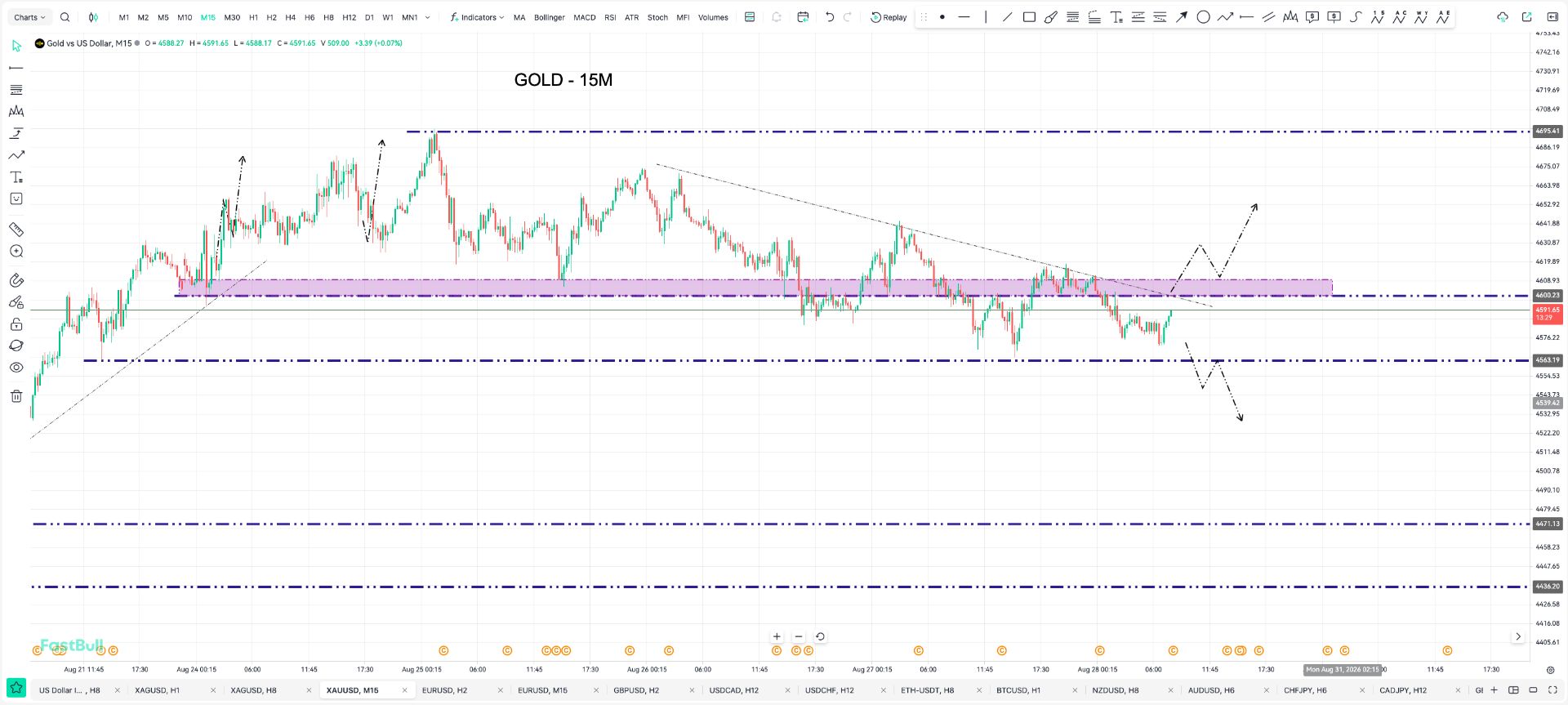Switch to the CHFJPY, H6 tab
This screenshot has width=1568, height=705.
(1305, 690)
